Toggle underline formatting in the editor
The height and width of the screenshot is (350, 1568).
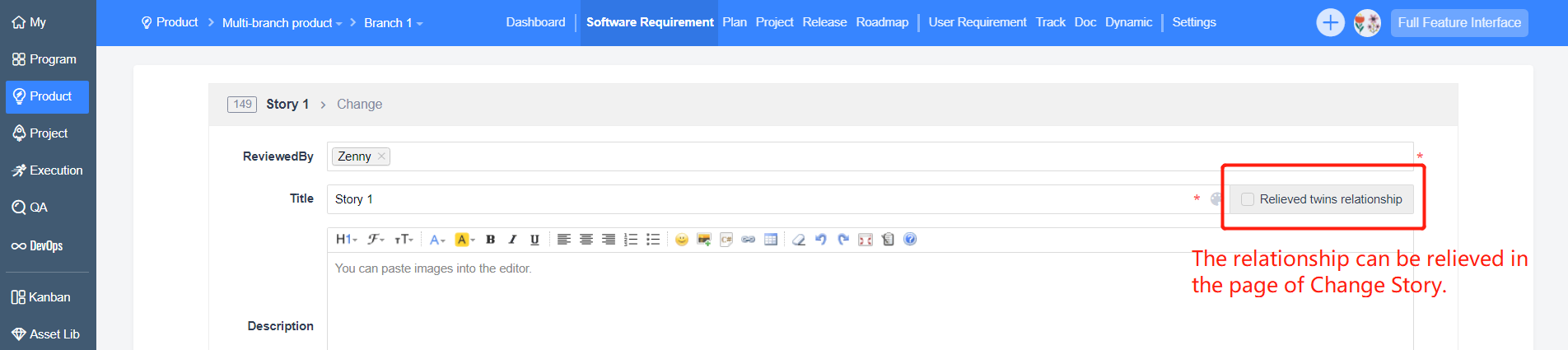tap(534, 240)
